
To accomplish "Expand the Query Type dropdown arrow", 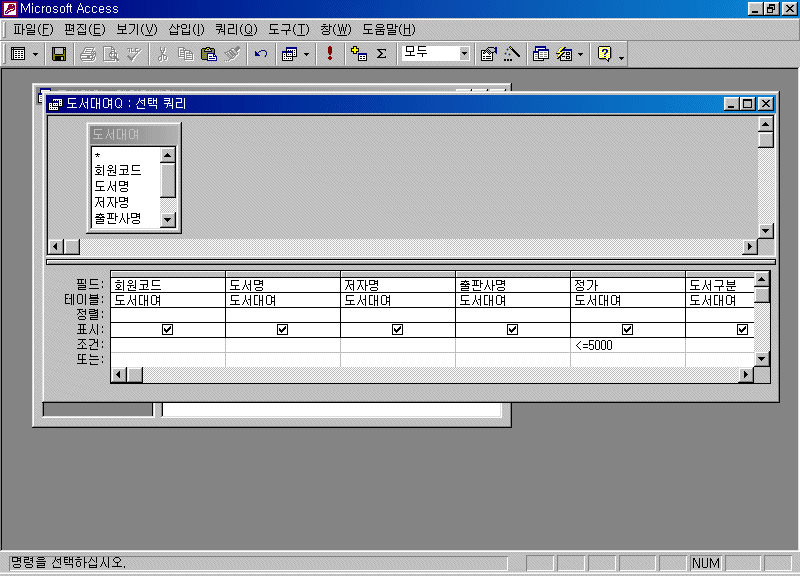I will (x=306, y=54).
